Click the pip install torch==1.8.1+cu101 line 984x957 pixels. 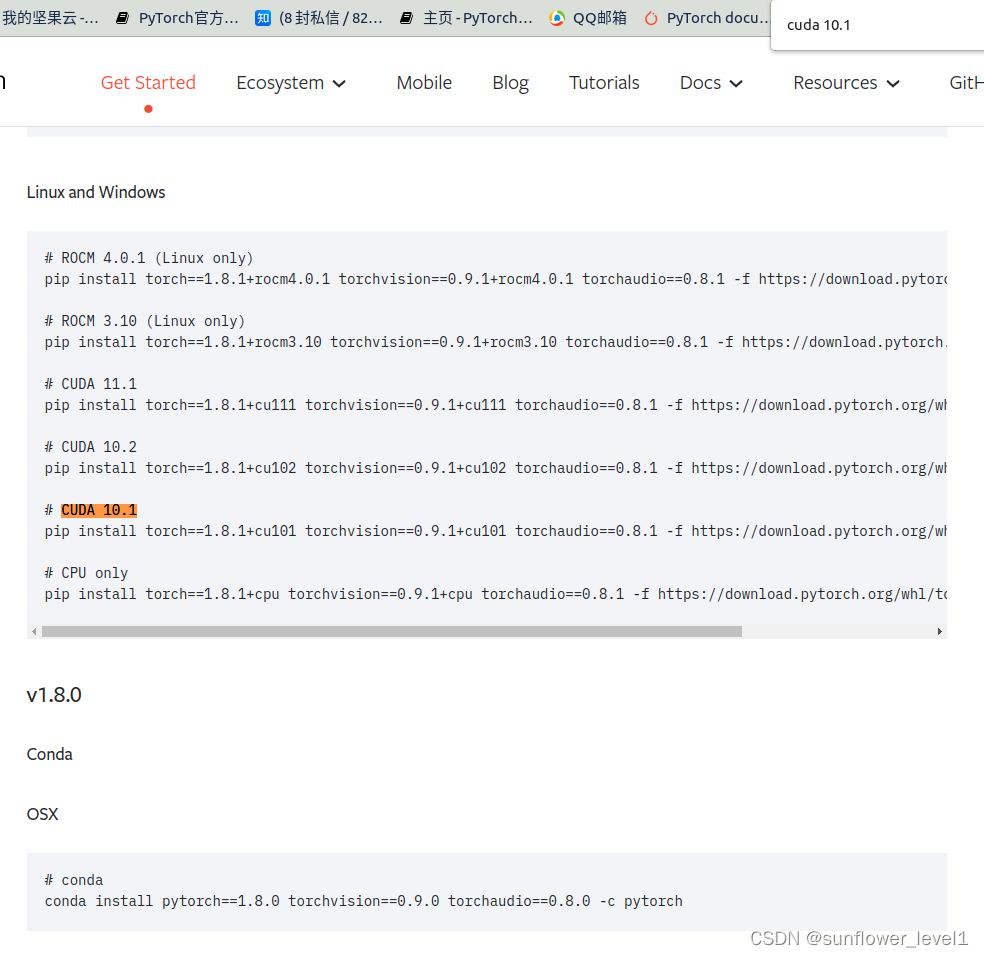point(495,531)
